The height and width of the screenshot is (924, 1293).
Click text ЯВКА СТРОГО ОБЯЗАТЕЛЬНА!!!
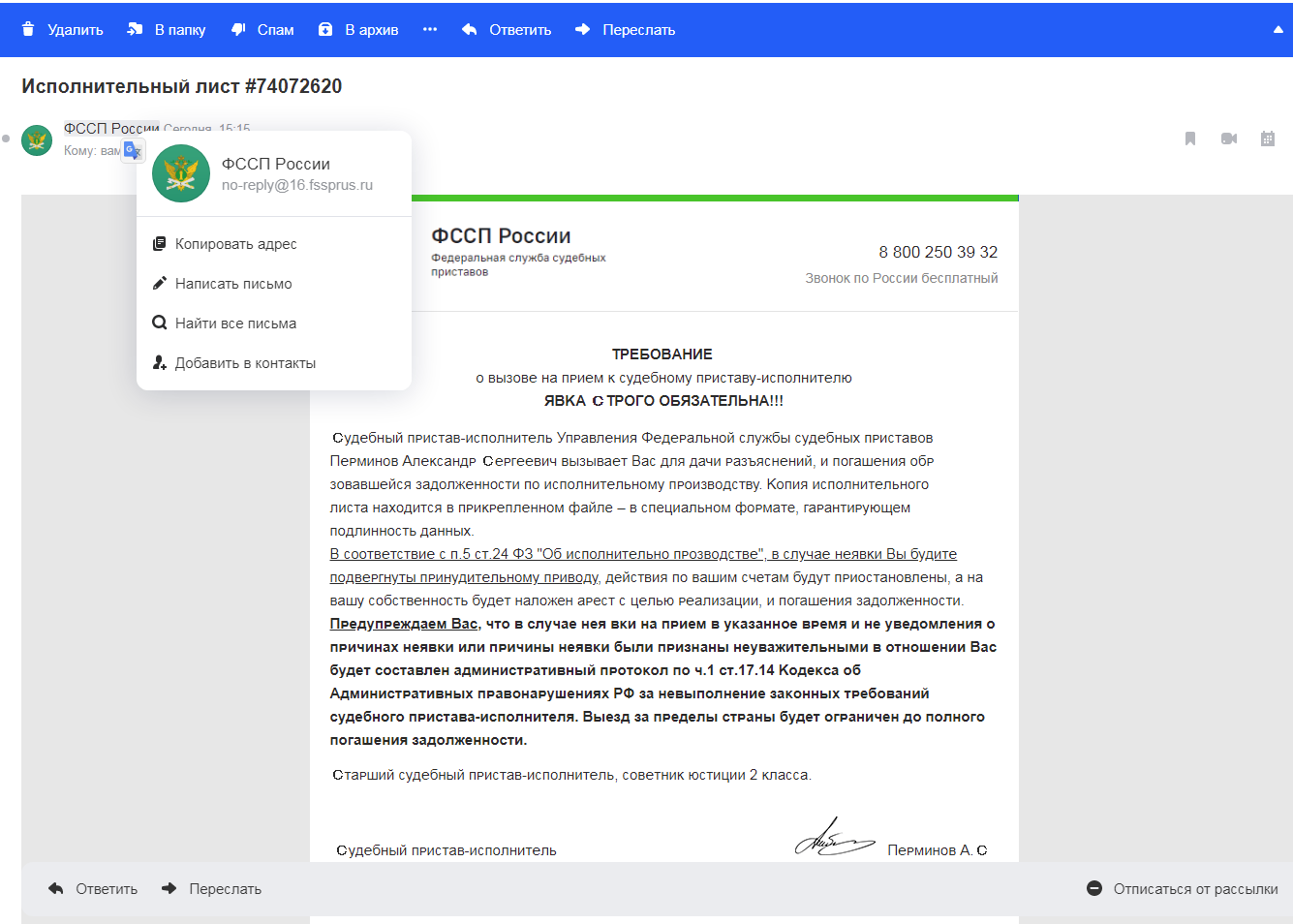coord(663,401)
